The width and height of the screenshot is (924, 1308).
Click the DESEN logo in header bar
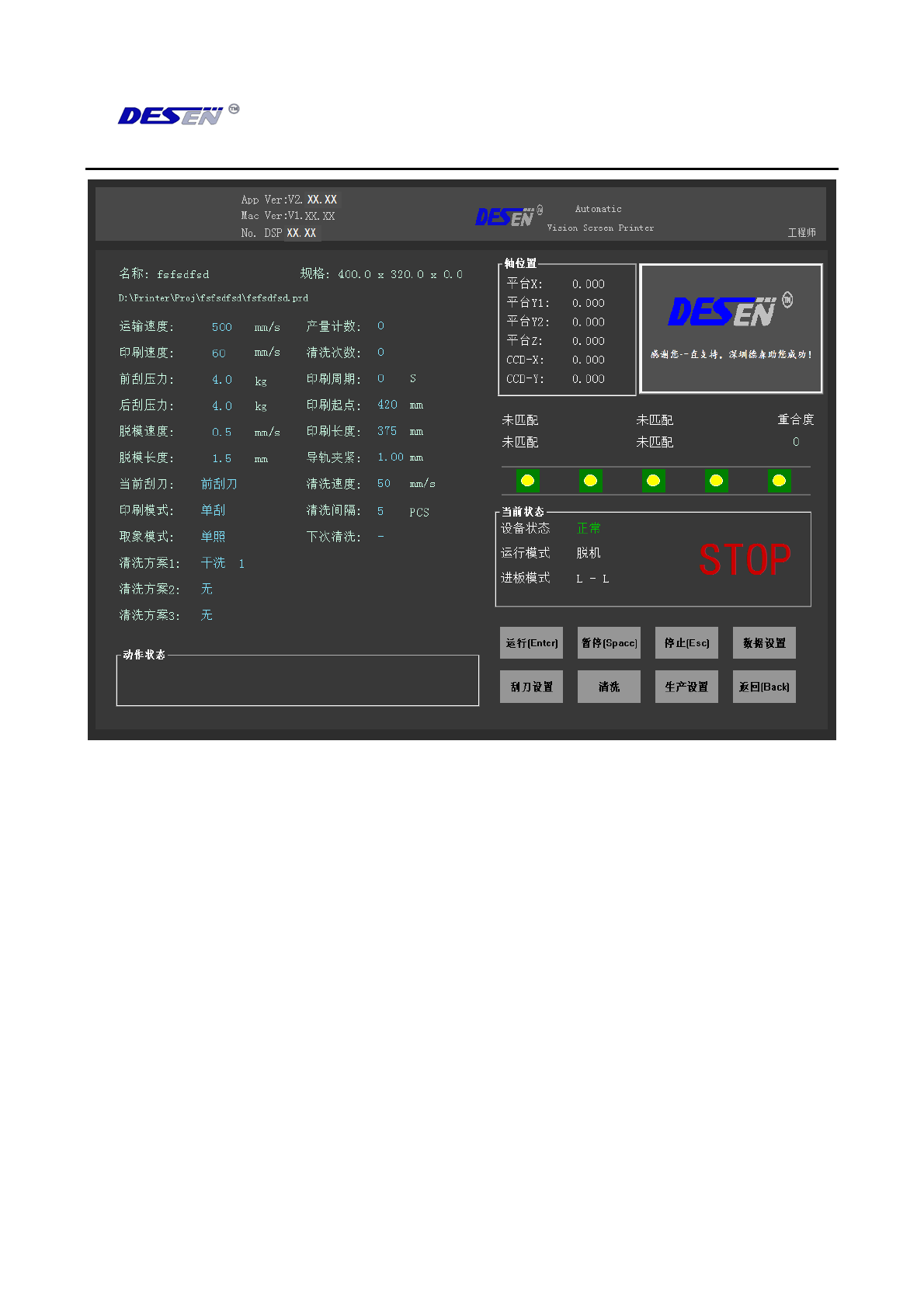tap(509, 216)
